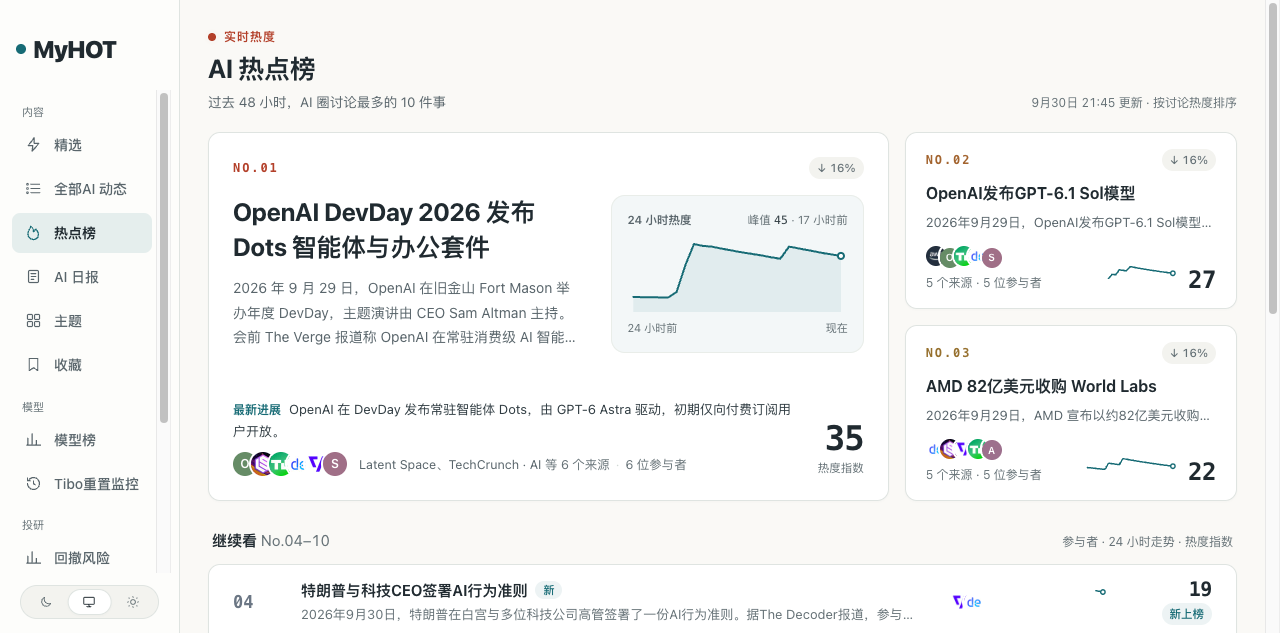Click the 新上榜 badge on row 04
Image resolution: width=1280 pixels, height=633 pixels.
pos(1187,614)
